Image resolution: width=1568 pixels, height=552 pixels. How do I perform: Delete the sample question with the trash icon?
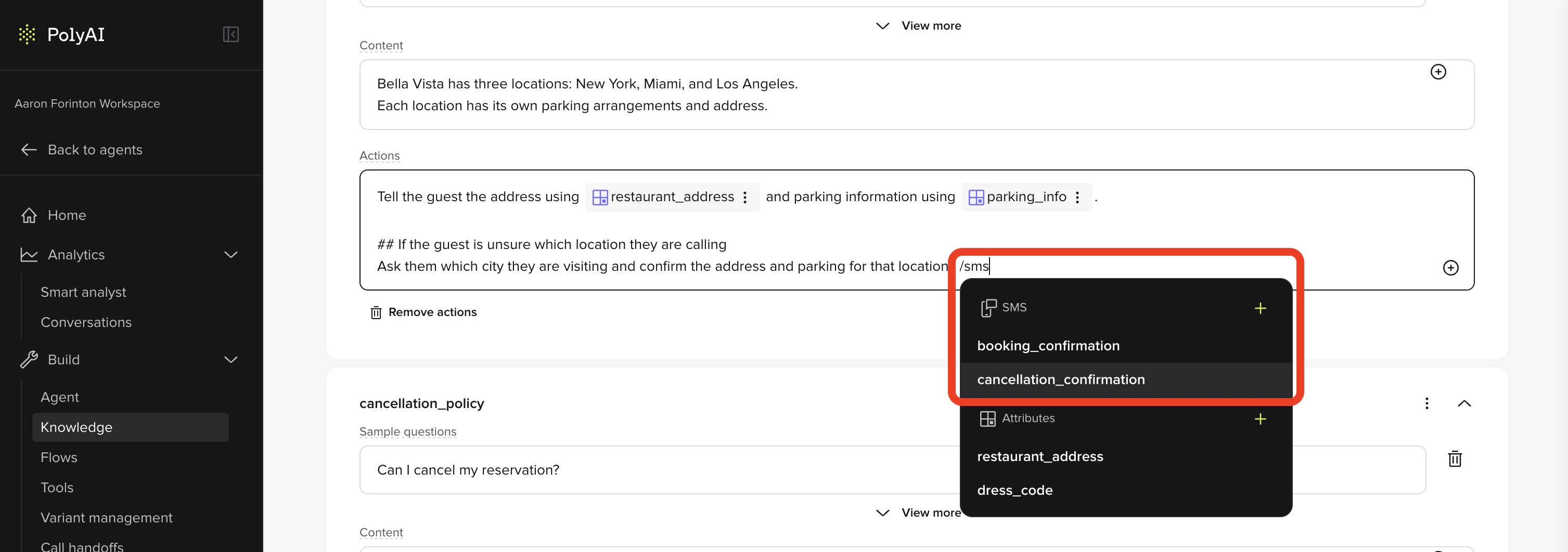[1455, 459]
